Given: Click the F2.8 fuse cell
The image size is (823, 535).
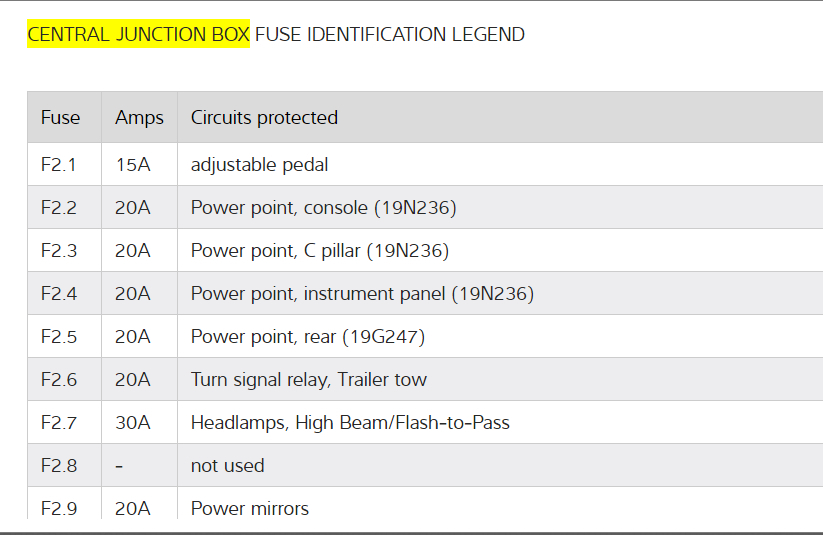Looking at the screenshot, I should point(58,466).
